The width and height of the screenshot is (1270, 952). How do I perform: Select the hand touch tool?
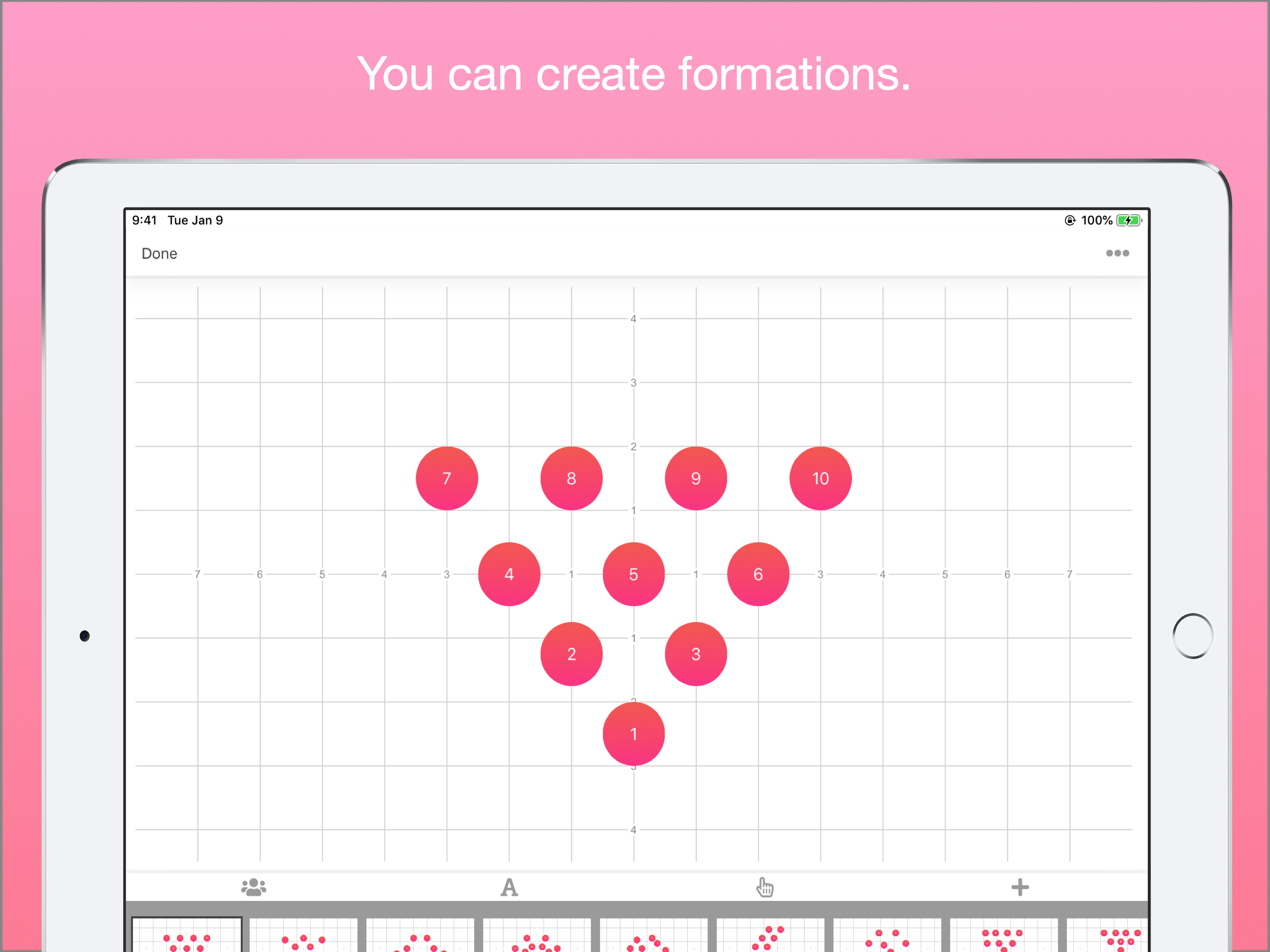[x=764, y=887]
